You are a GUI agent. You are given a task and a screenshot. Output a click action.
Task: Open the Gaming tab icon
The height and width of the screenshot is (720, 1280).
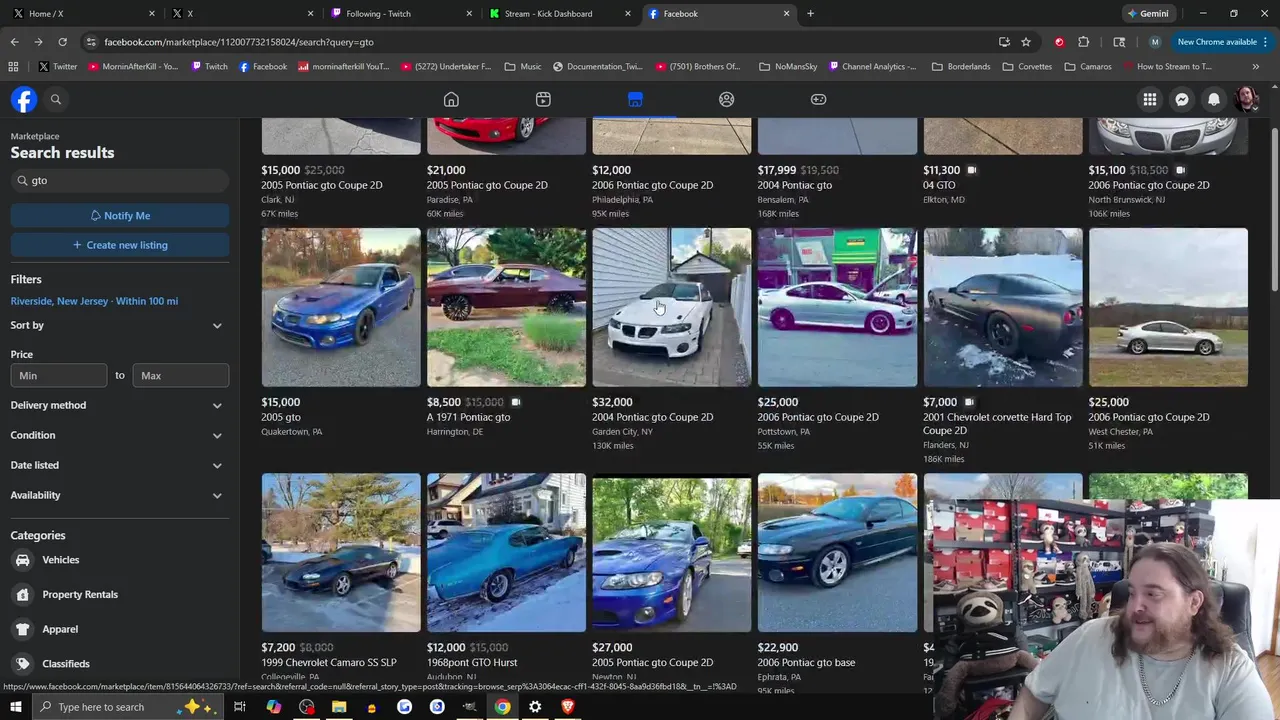click(x=818, y=99)
